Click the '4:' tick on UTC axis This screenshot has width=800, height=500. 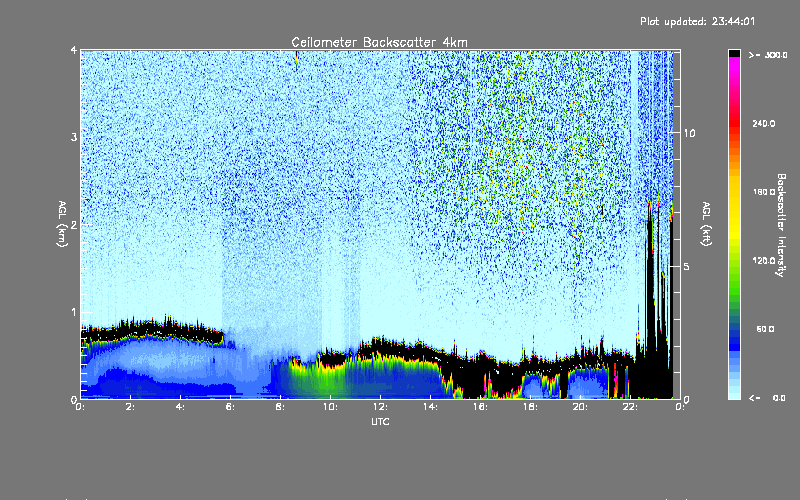click(181, 407)
